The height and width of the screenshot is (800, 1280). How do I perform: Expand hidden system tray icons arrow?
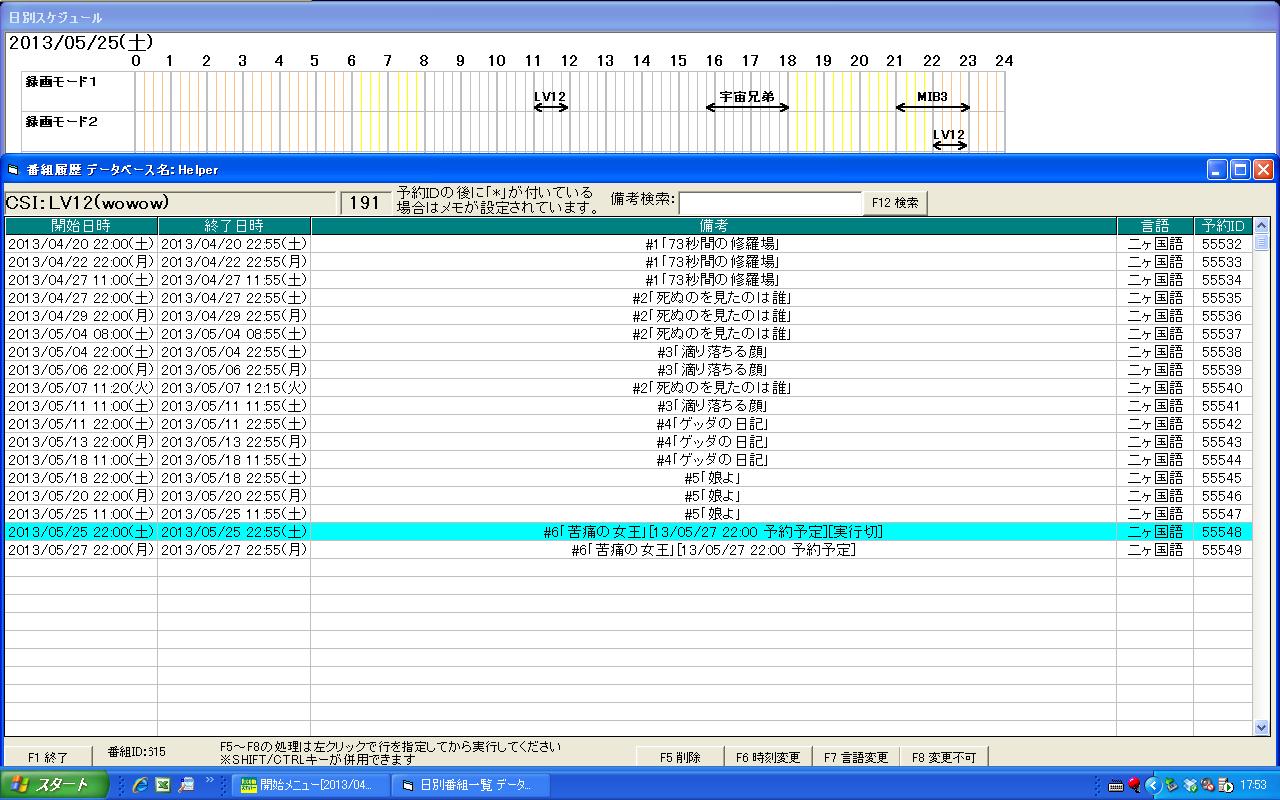coord(1152,785)
